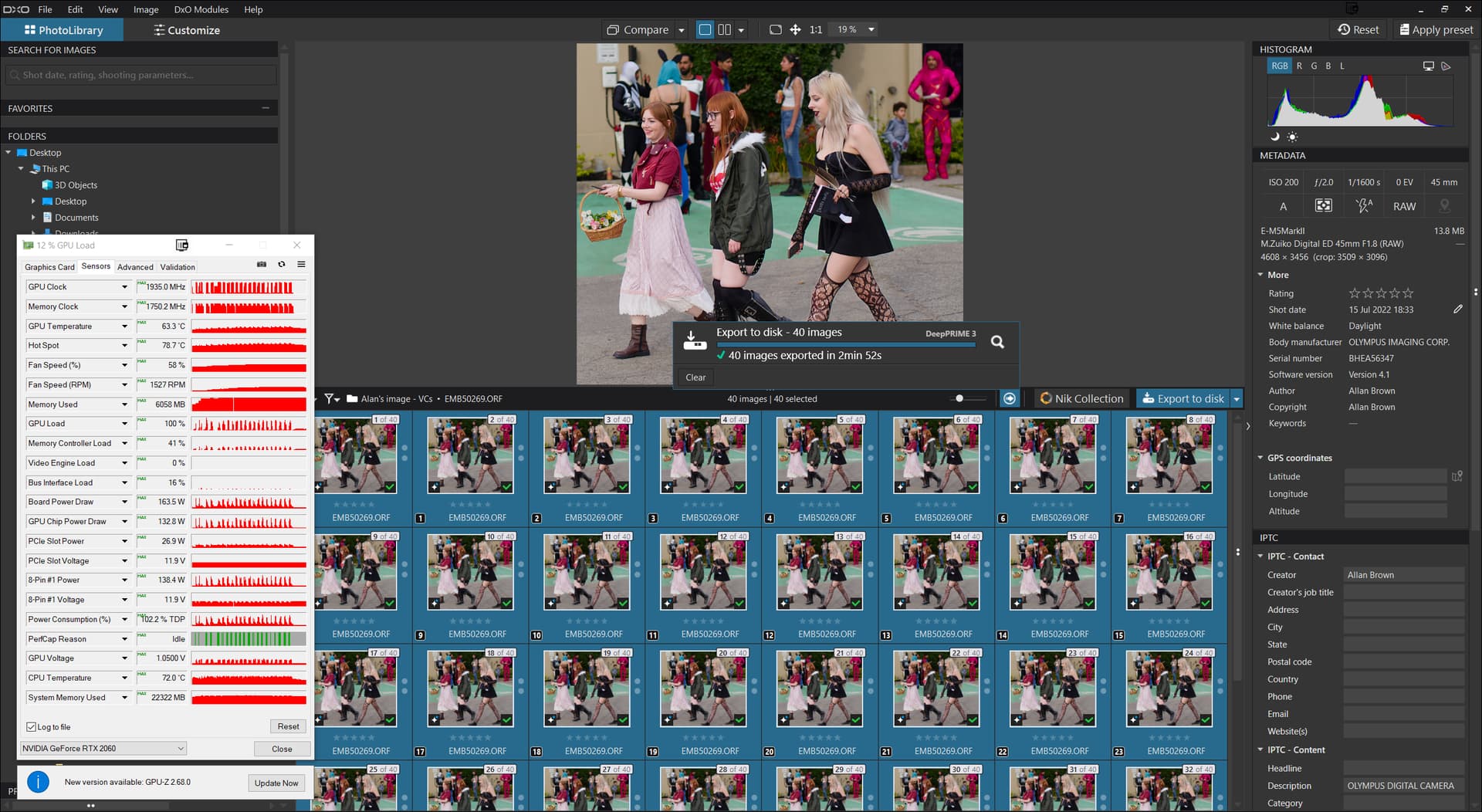1482x812 pixels.
Task: Select the R channel in histogram
Action: pyautogui.click(x=1299, y=66)
